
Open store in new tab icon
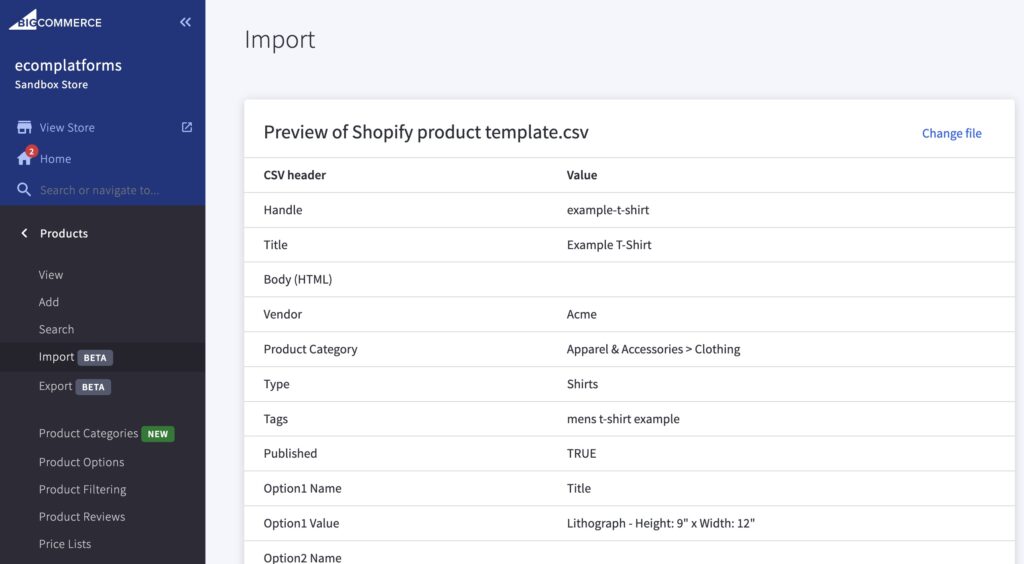pyautogui.click(x=186, y=127)
